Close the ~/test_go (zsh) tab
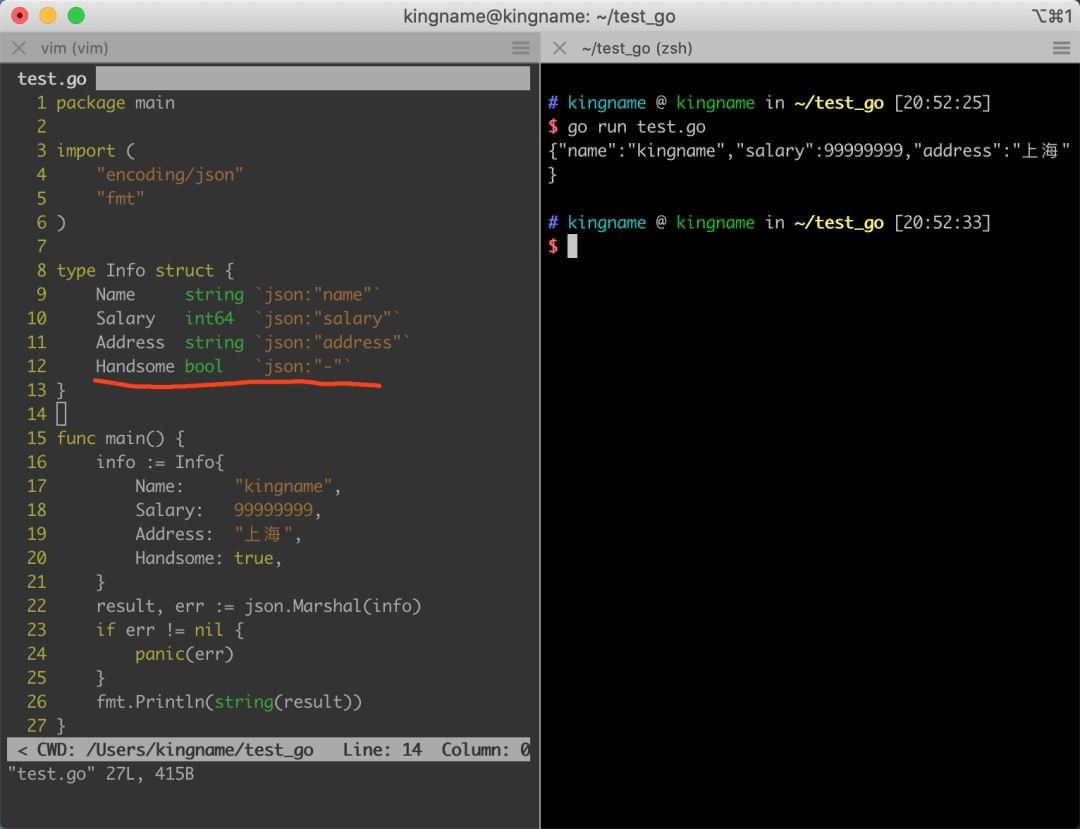The image size is (1080, 829). point(560,48)
